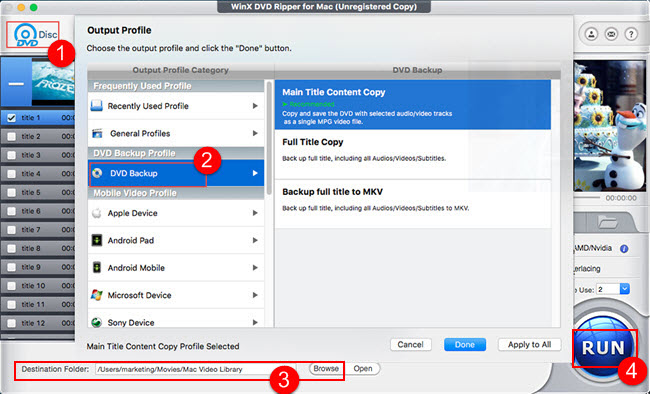
Task: Check the title 2 checkbox
Action: [x=12, y=136]
